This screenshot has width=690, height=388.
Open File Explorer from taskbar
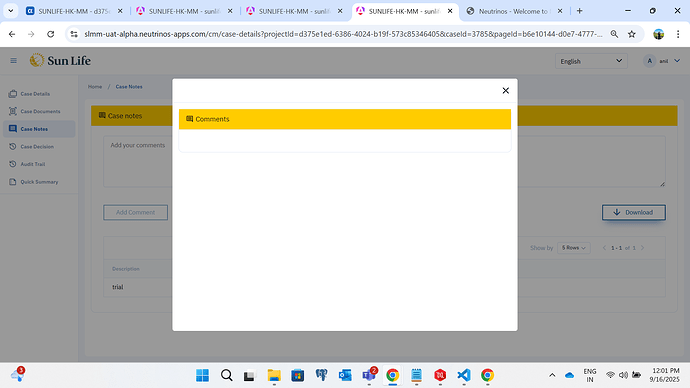[x=274, y=375]
